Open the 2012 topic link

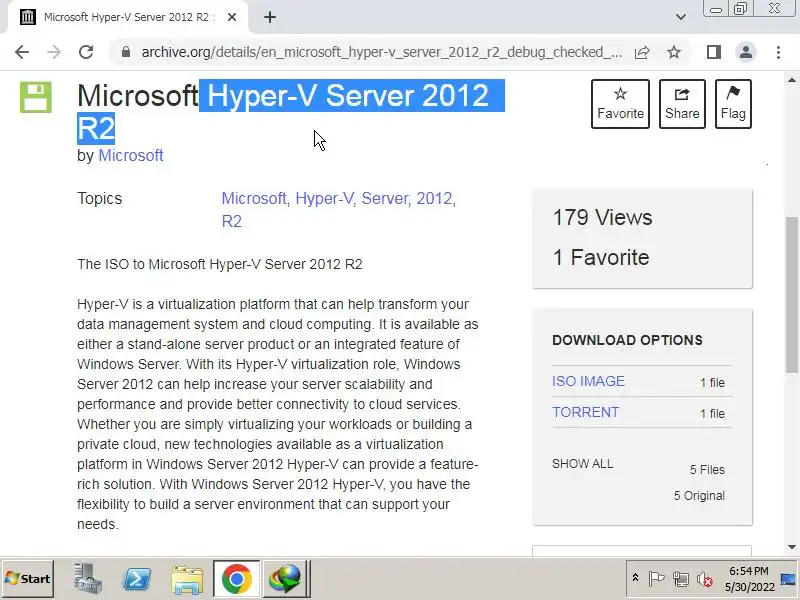pyautogui.click(x=434, y=198)
